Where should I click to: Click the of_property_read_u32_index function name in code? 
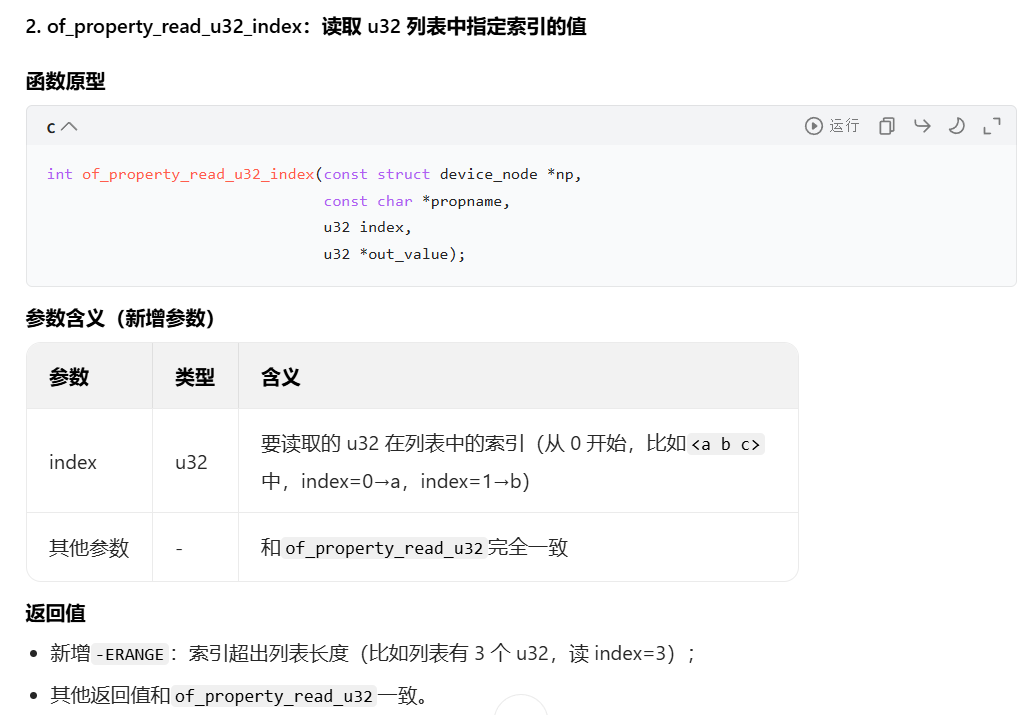[197, 173]
